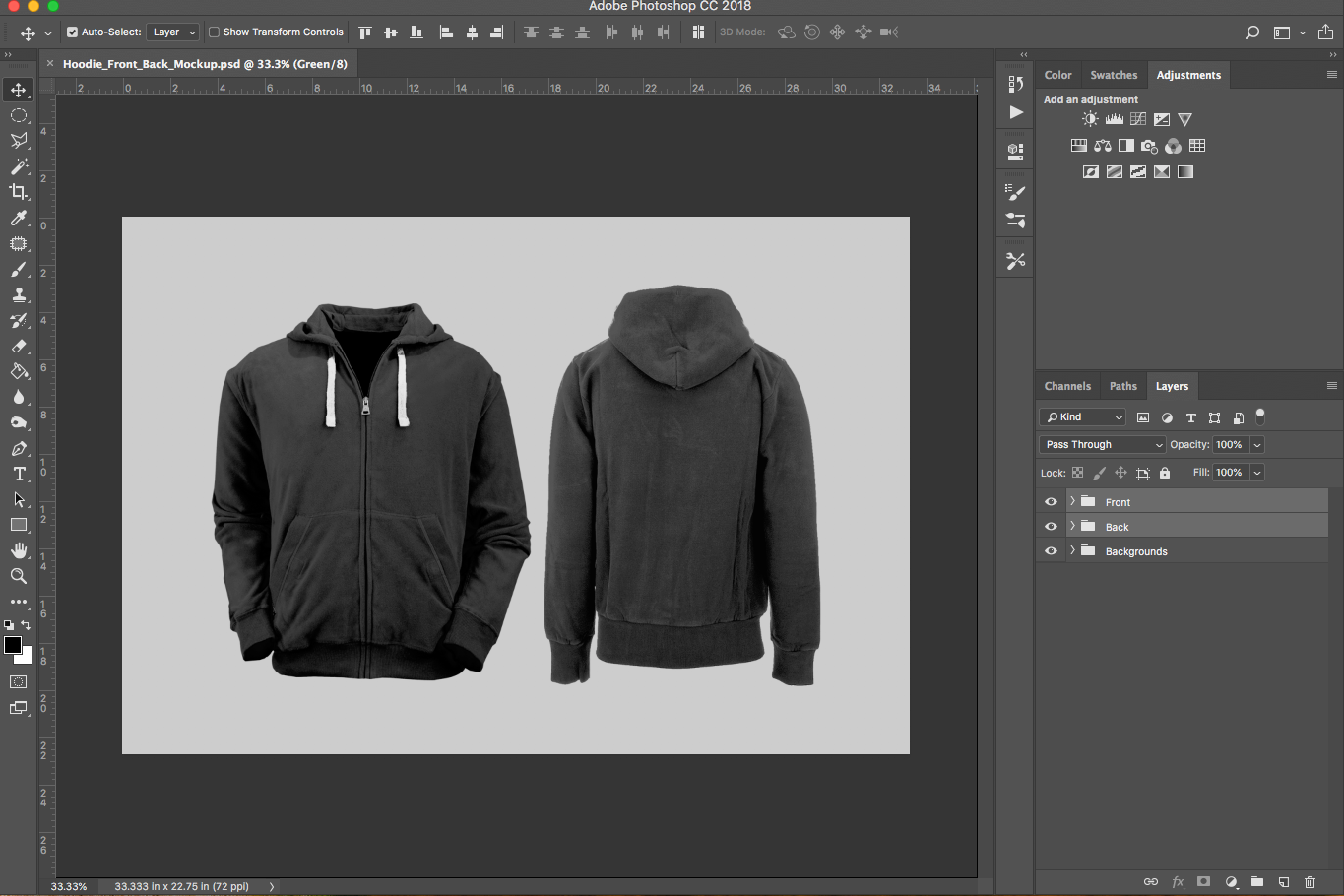Hide the Backgrounds layer group
Image resolution: width=1344 pixels, height=896 pixels.
1051,551
